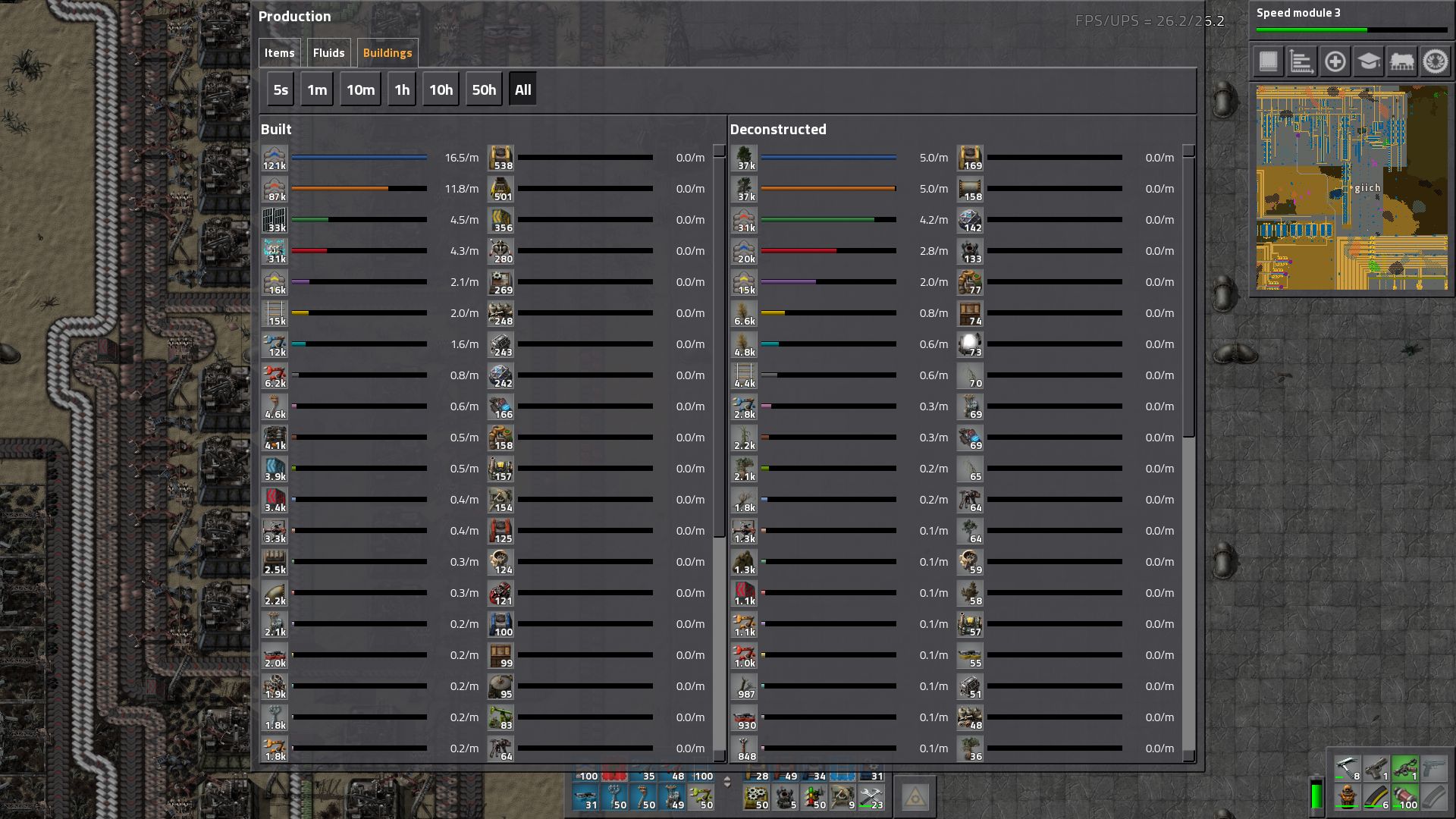Select the electric pole icon showing 4.6k built
This screenshot has height=819, width=1456.
tap(275, 406)
